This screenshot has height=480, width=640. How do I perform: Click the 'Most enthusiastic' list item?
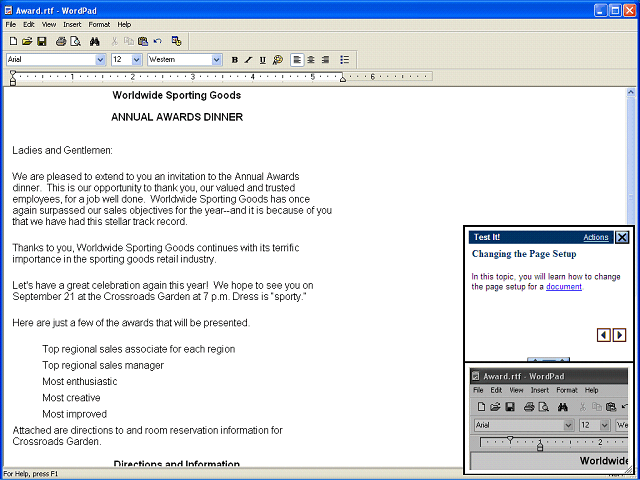[80, 382]
